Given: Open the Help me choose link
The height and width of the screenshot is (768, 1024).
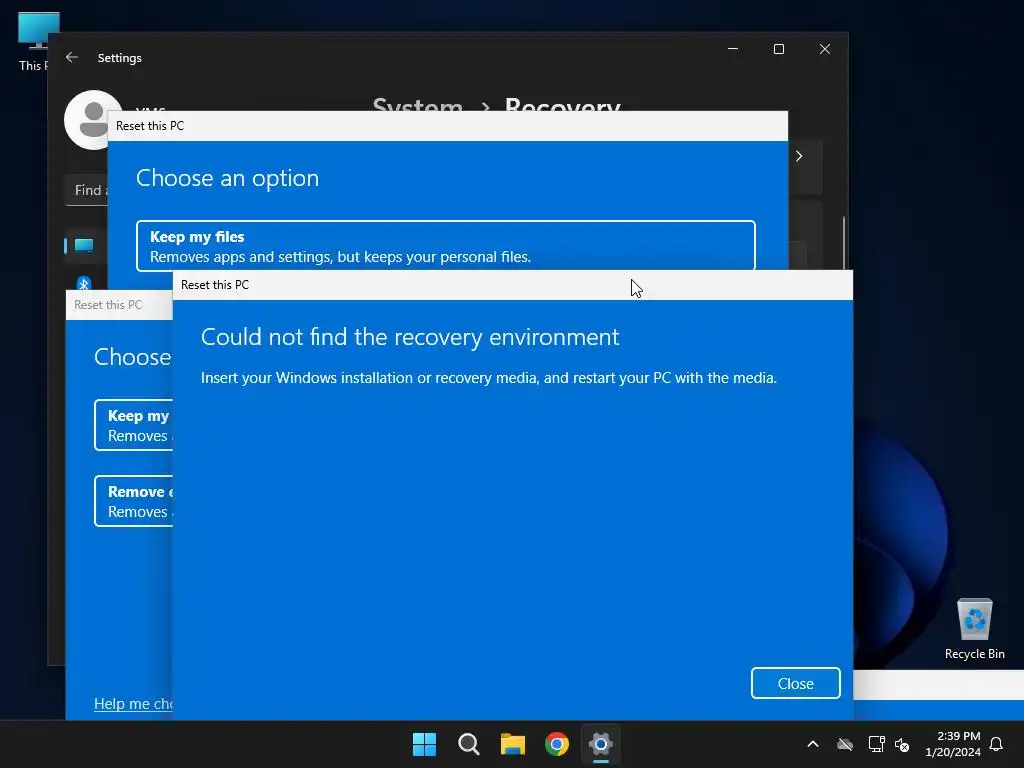Looking at the screenshot, I should [x=133, y=703].
